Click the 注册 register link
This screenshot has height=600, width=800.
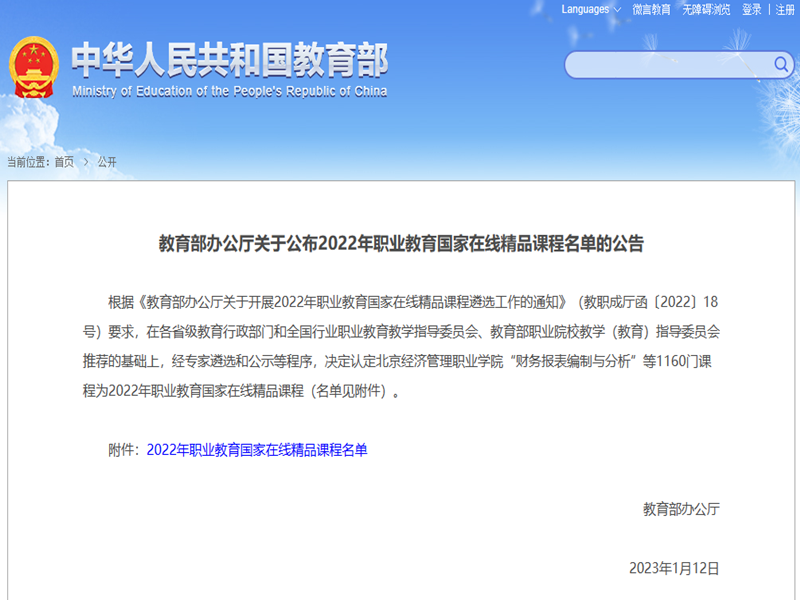point(785,9)
